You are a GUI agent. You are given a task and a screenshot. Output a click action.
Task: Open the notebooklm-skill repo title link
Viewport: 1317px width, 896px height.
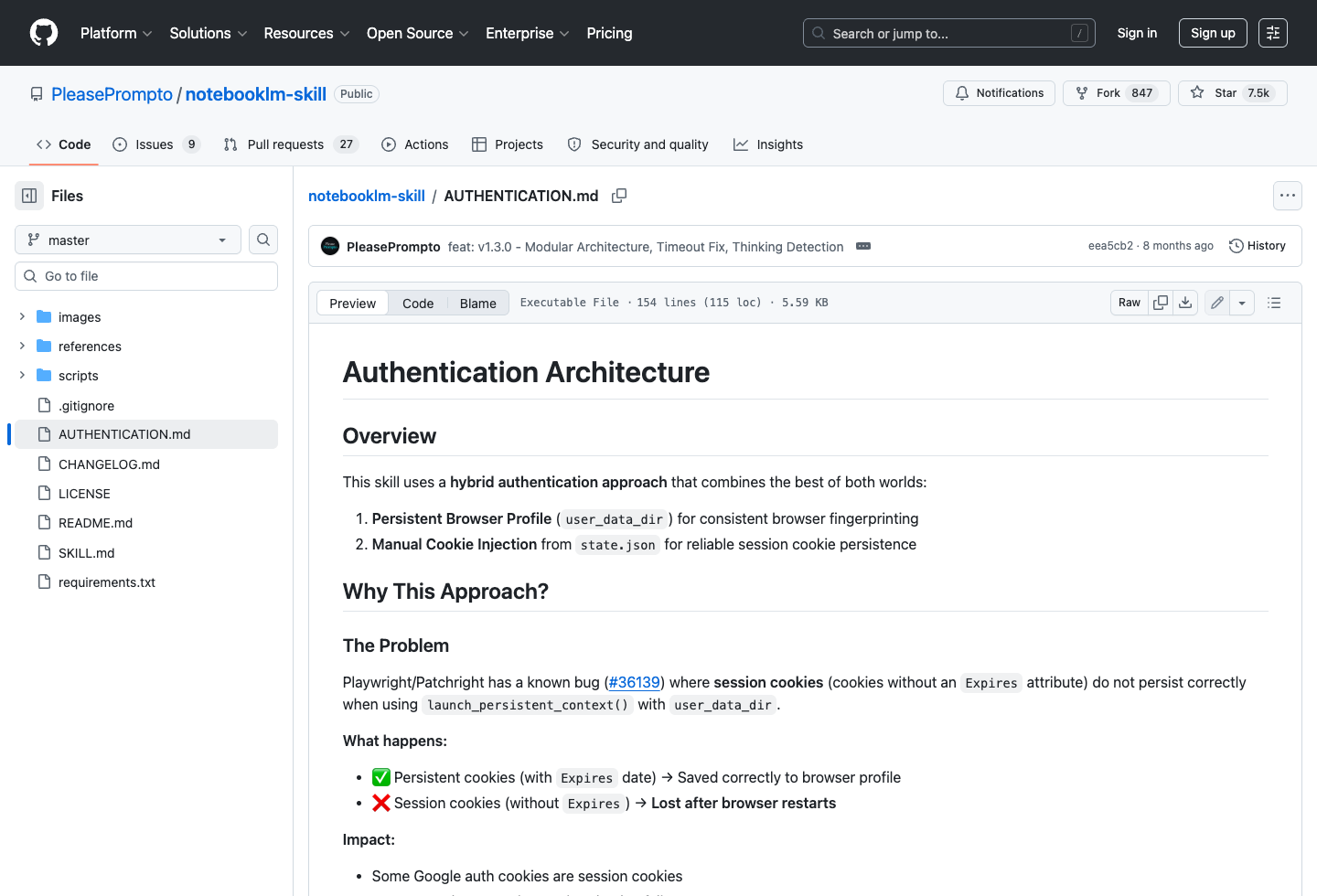tap(256, 94)
